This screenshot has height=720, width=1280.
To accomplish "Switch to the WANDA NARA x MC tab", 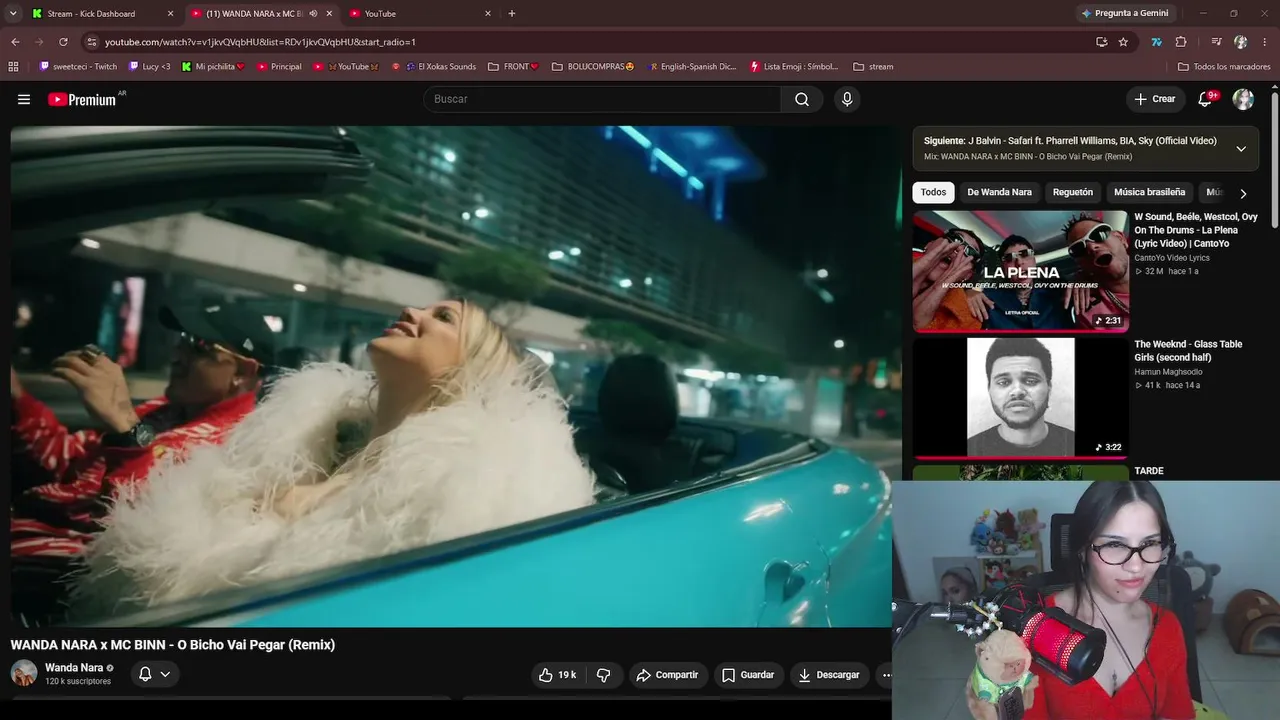I will point(262,14).
